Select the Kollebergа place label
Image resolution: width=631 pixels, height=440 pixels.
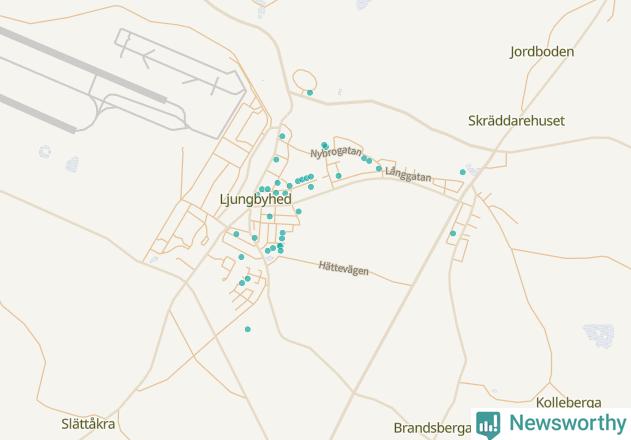pos(569,402)
